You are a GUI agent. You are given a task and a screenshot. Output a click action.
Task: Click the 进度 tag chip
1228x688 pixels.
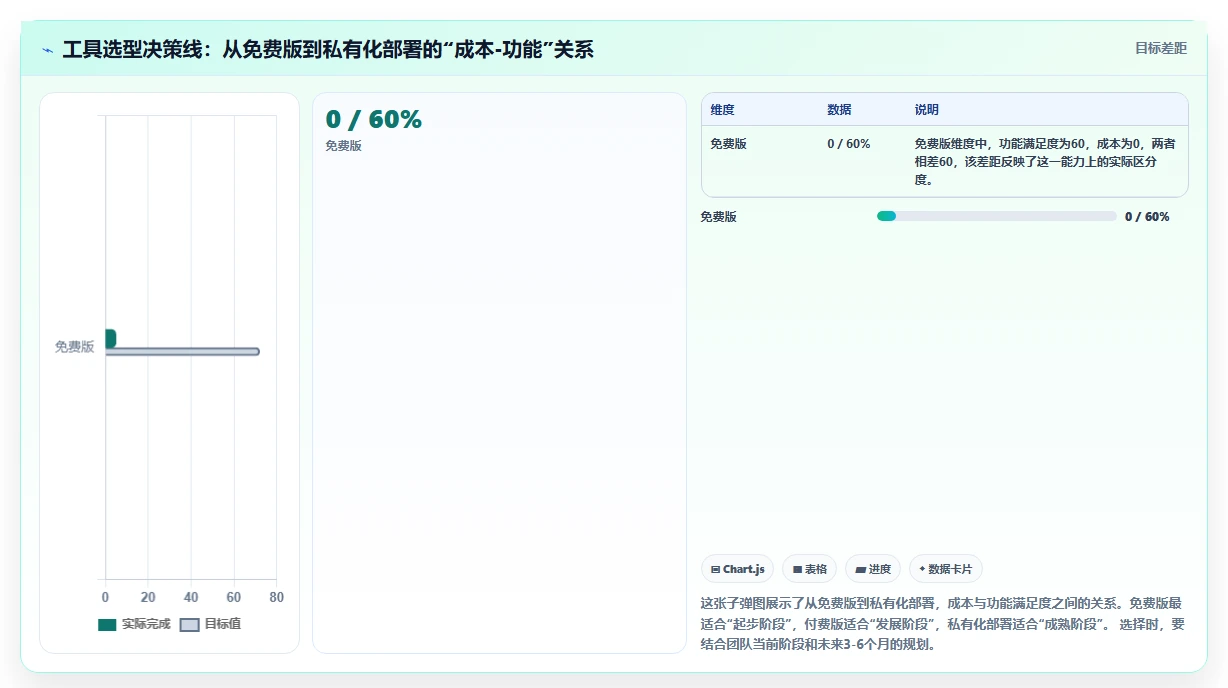[872, 569]
